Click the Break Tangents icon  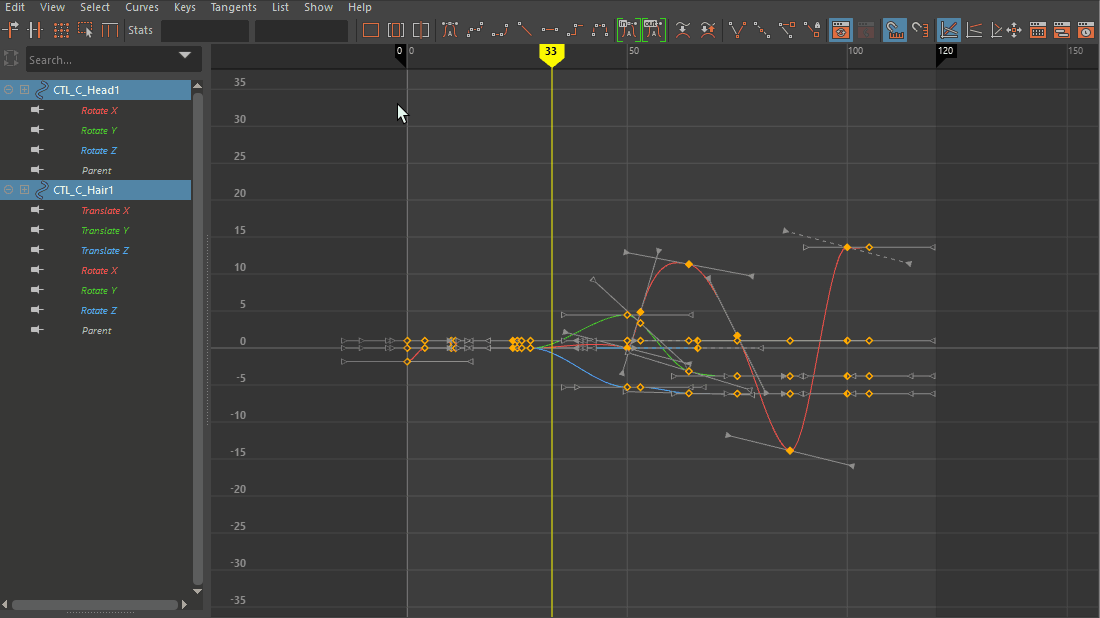pyautogui.click(x=737, y=30)
